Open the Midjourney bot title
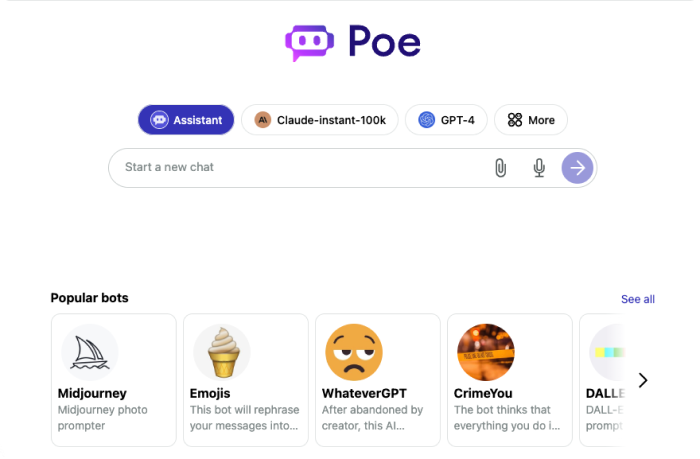This screenshot has width=700, height=459. click(x=92, y=393)
